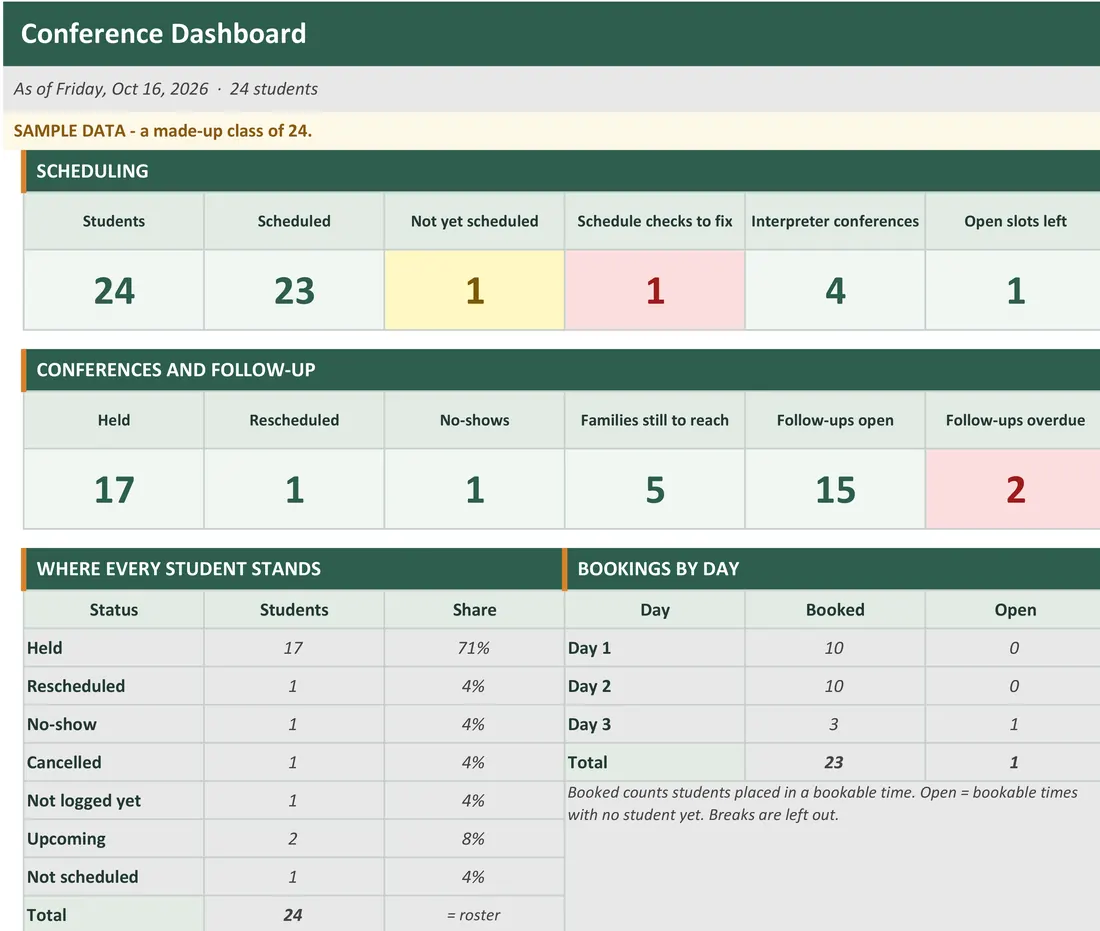This screenshot has height=931, width=1100.
Task: Click the Students value 24 in Scheduling
Action: coord(114,290)
